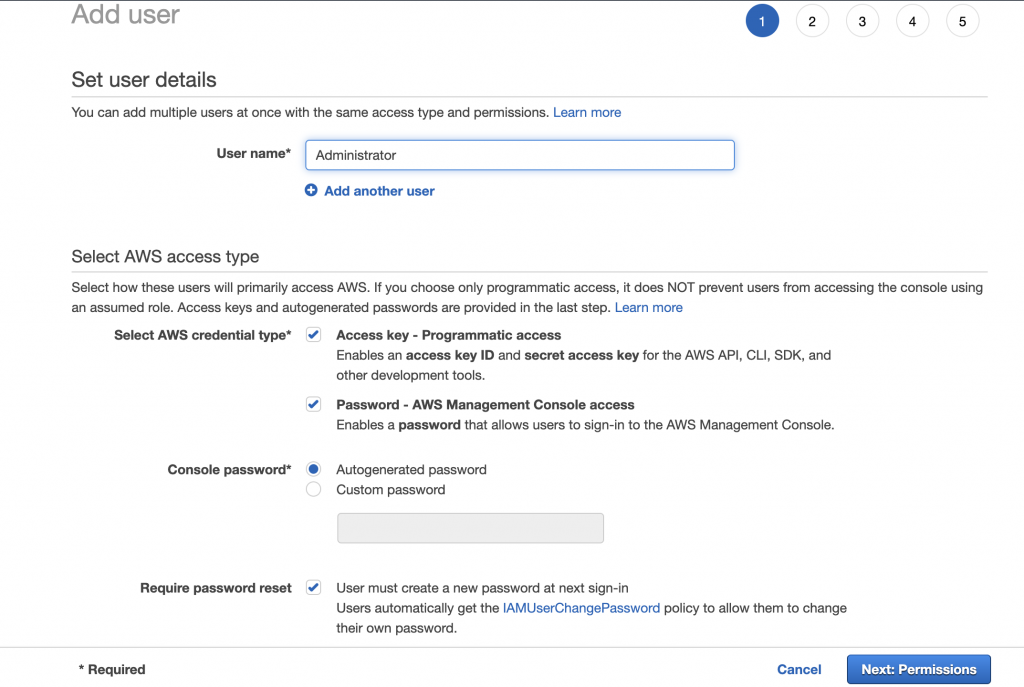Jump to step 4 circle
Screen dimensions: 1024x687
click(912, 21)
